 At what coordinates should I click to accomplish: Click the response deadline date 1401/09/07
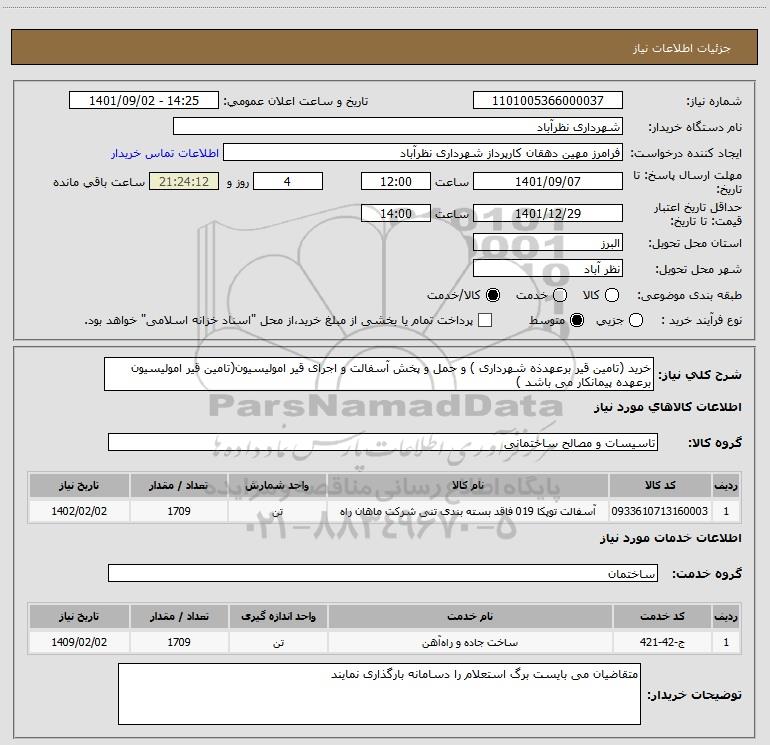[x=547, y=181]
